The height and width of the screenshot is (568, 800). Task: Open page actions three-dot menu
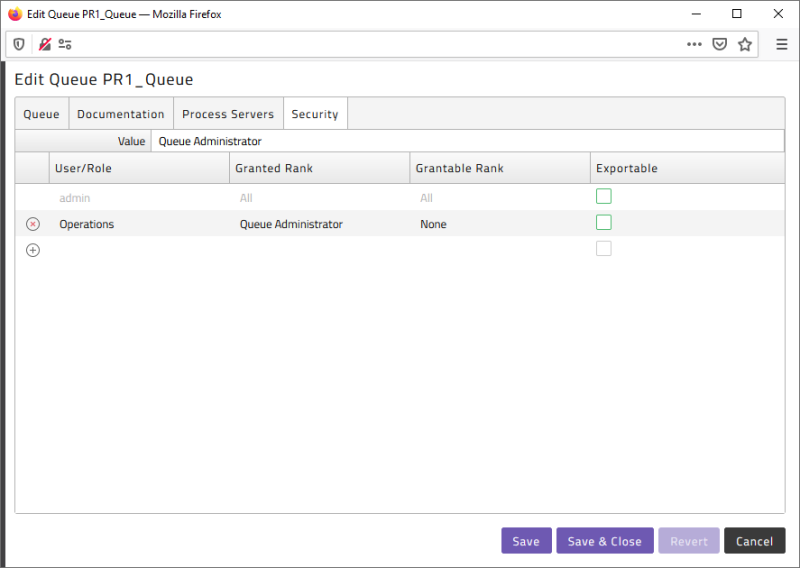[x=694, y=44]
